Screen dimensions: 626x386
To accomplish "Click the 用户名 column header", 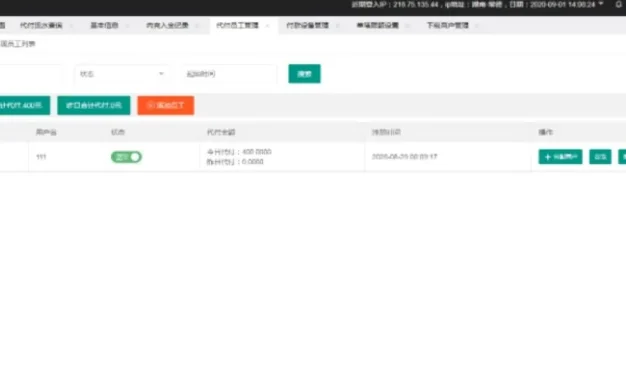I will pos(46,132).
